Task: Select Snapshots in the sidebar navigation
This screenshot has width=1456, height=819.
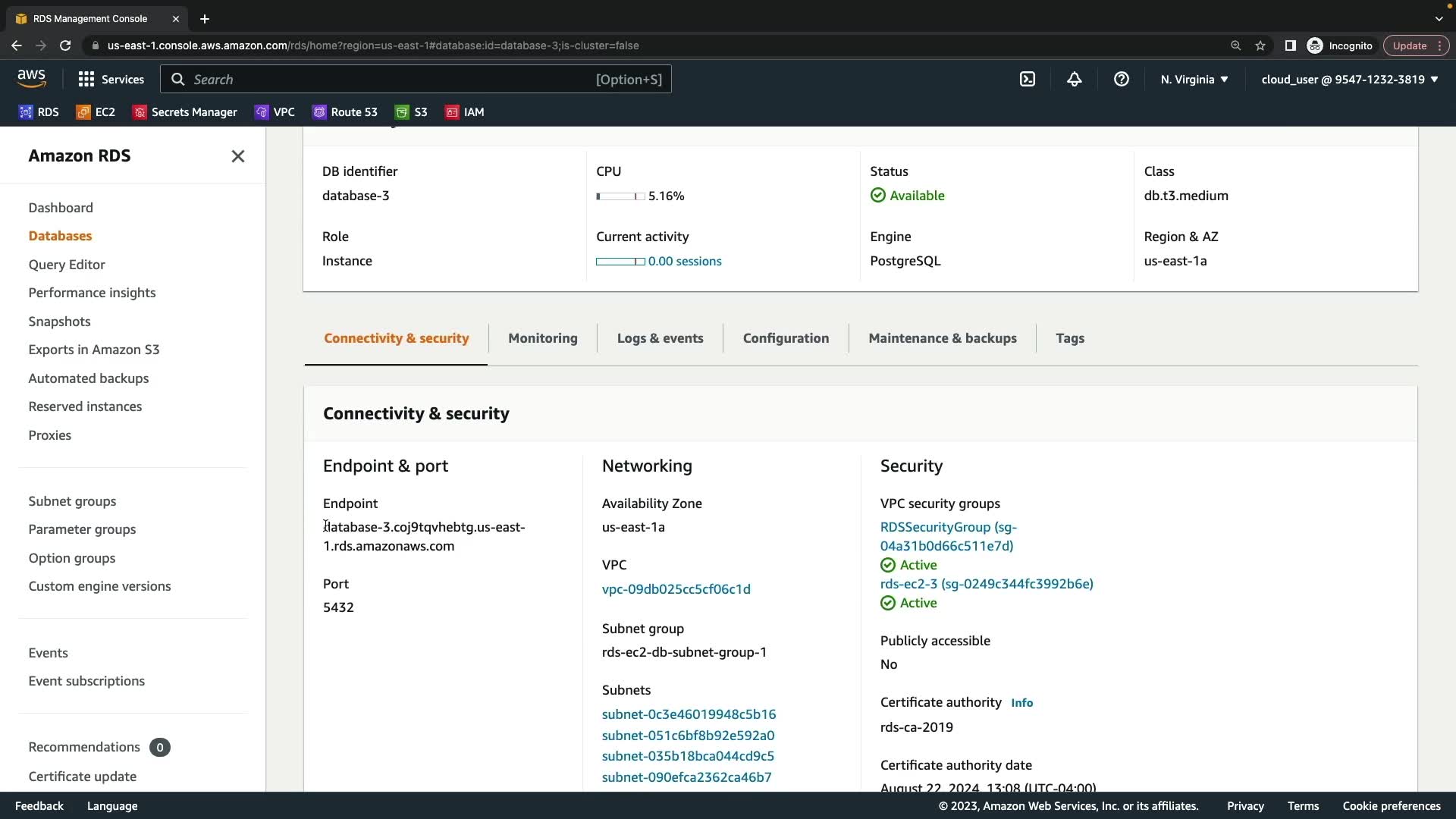Action: pyautogui.click(x=59, y=322)
